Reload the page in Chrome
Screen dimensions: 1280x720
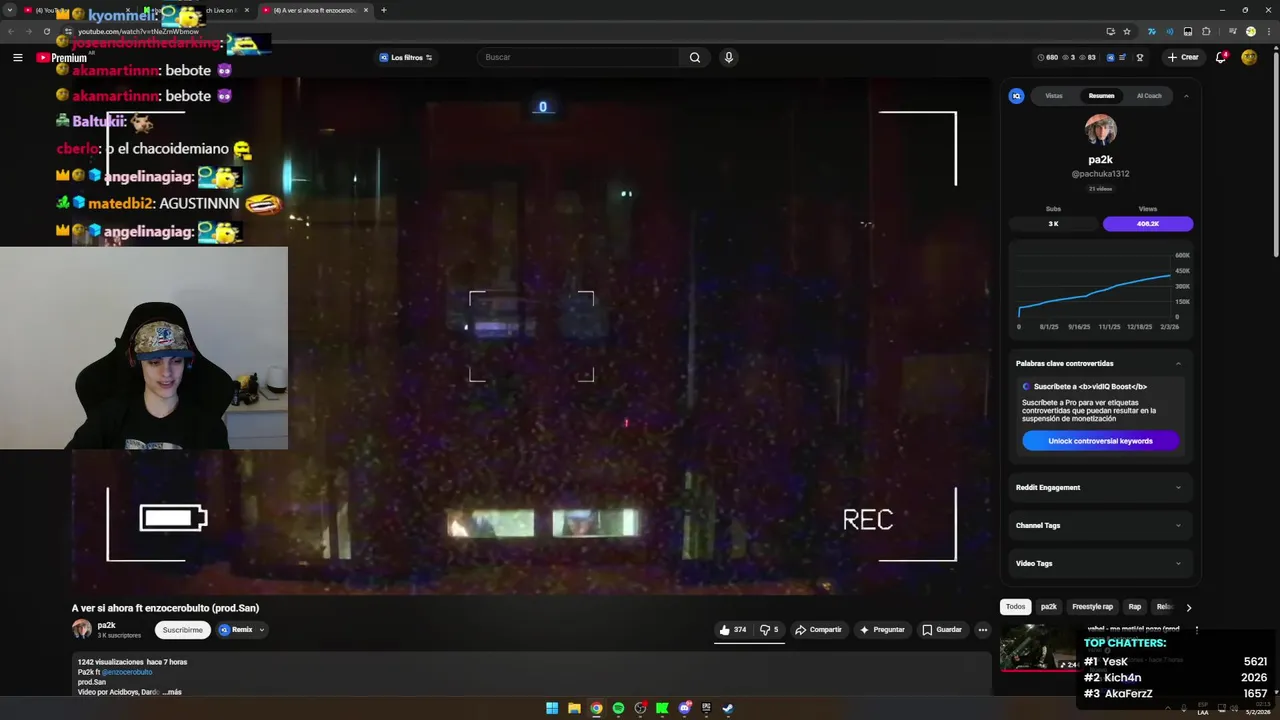46,31
